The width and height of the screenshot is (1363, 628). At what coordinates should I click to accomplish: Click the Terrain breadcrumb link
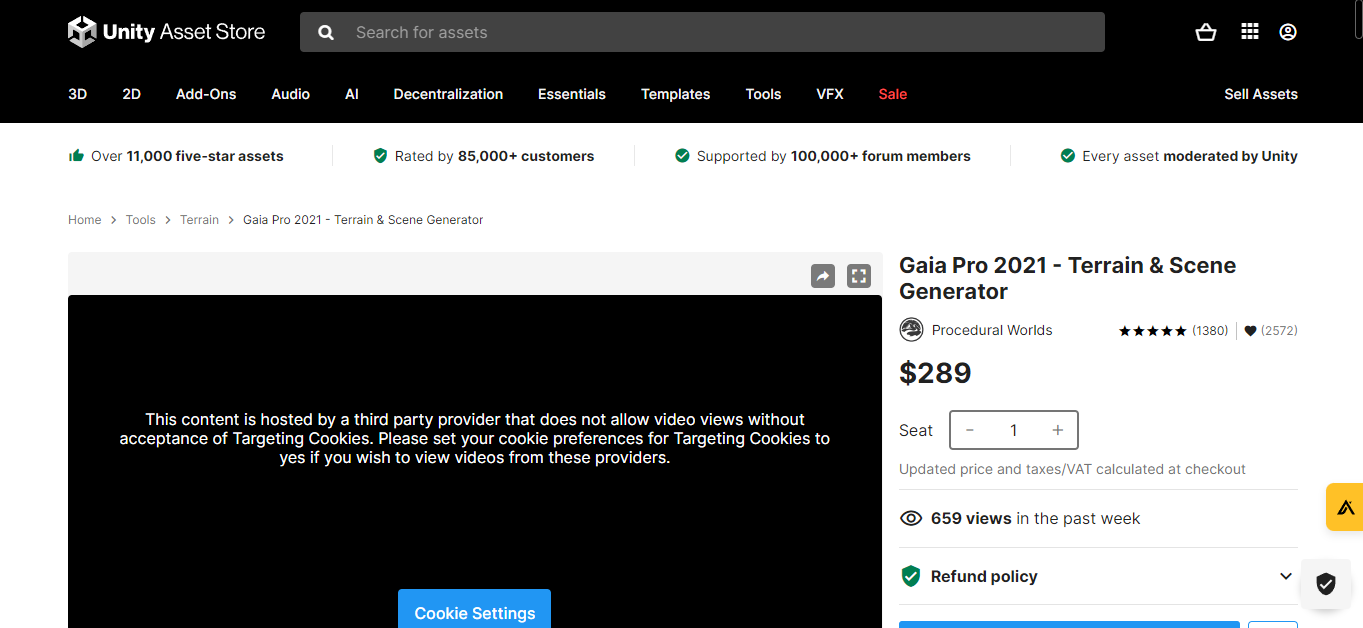pyautogui.click(x=199, y=220)
